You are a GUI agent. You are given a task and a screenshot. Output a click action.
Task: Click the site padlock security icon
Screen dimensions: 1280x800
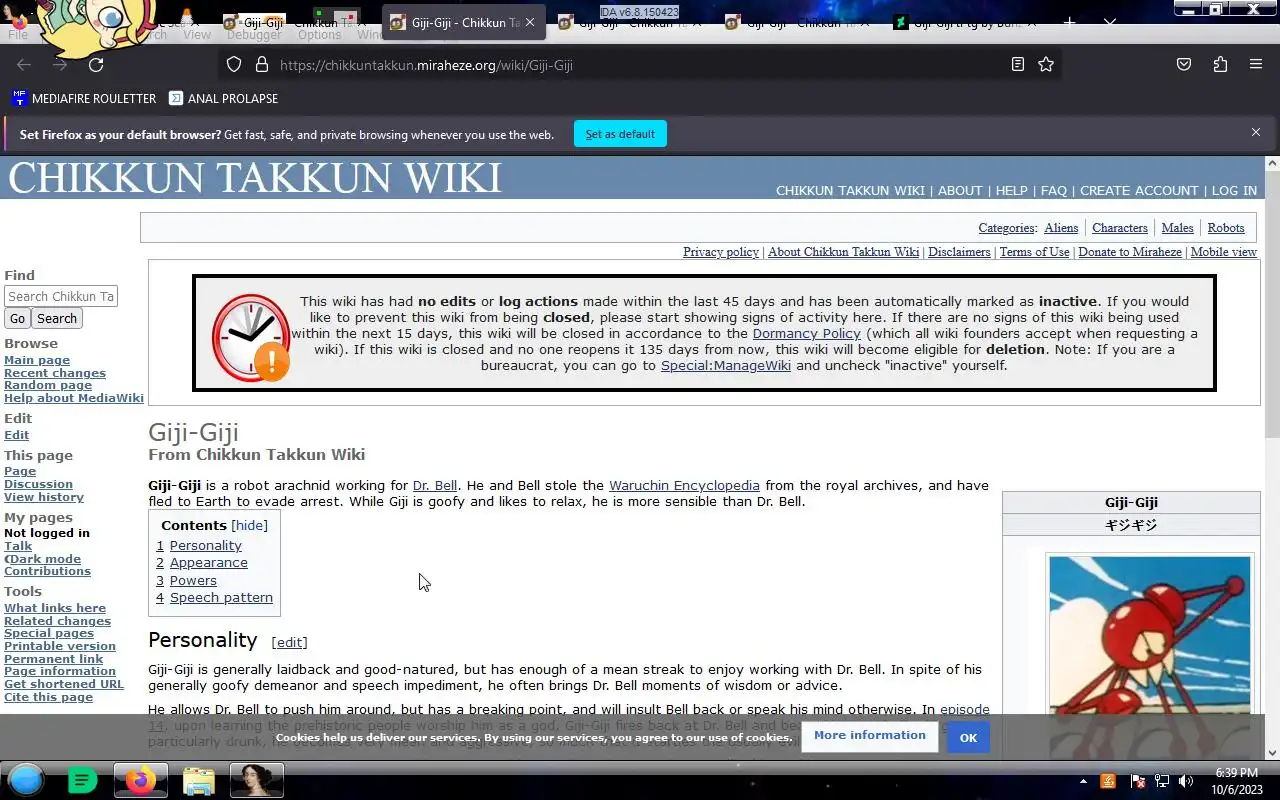(262, 65)
